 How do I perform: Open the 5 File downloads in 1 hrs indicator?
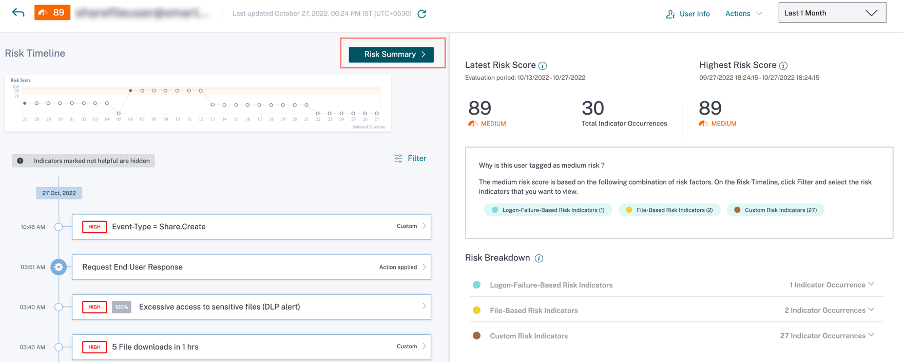click(251, 347)
